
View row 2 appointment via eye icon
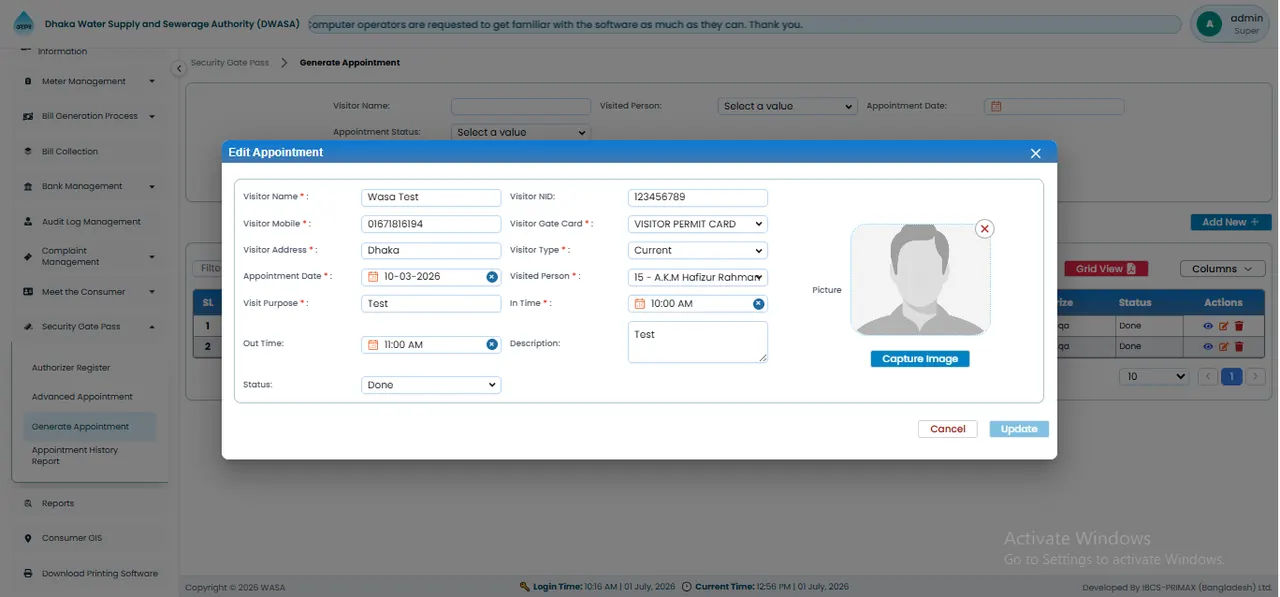[x=1208, y=346]
